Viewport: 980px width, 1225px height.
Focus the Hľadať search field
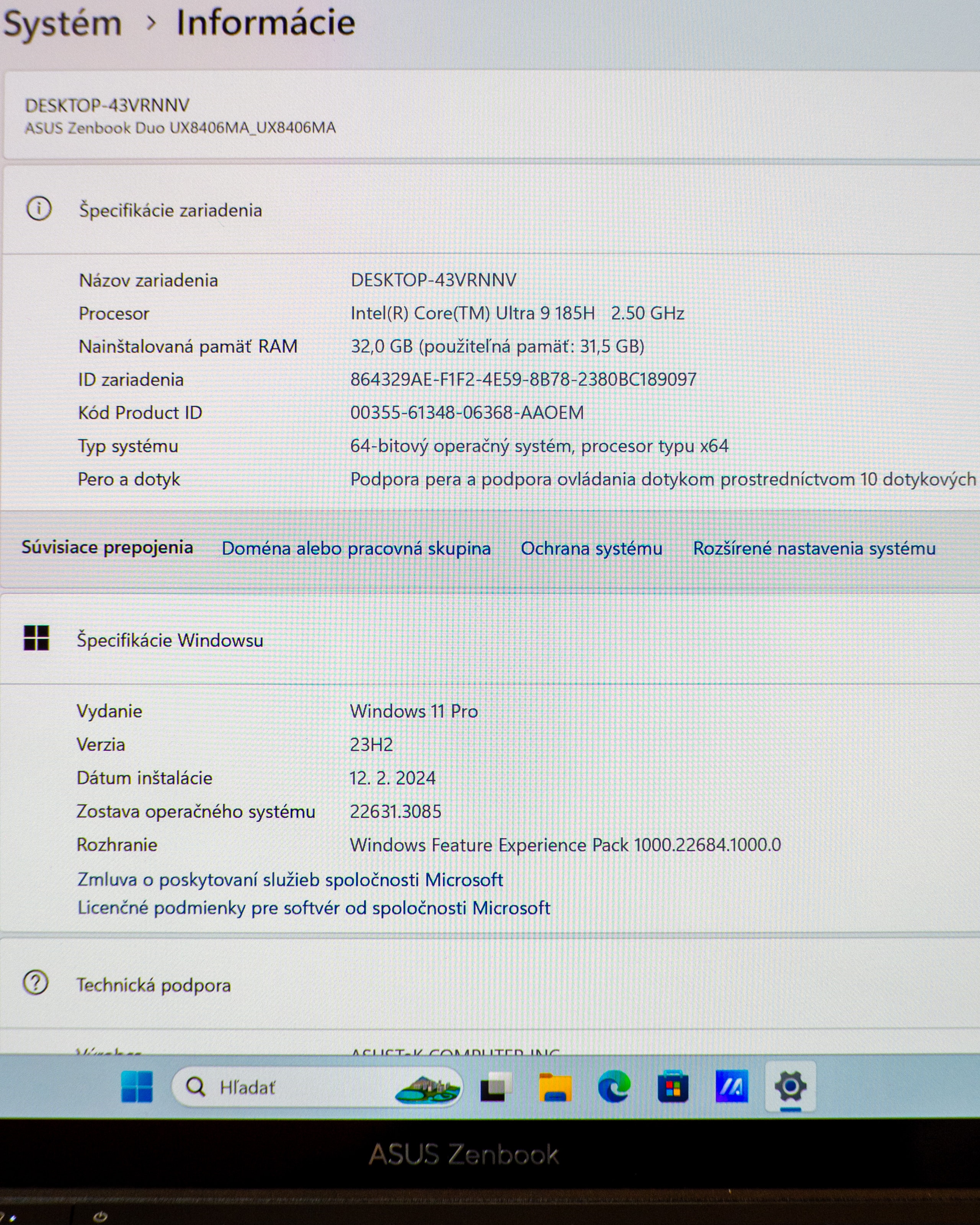[317, 1087]
